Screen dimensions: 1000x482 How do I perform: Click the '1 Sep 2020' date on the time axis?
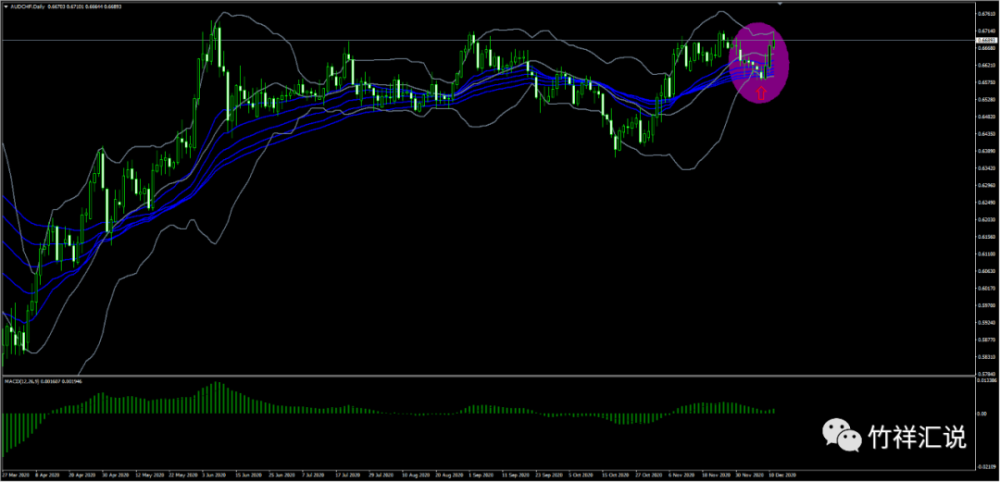pyautogui.click(x=482, y=475)
